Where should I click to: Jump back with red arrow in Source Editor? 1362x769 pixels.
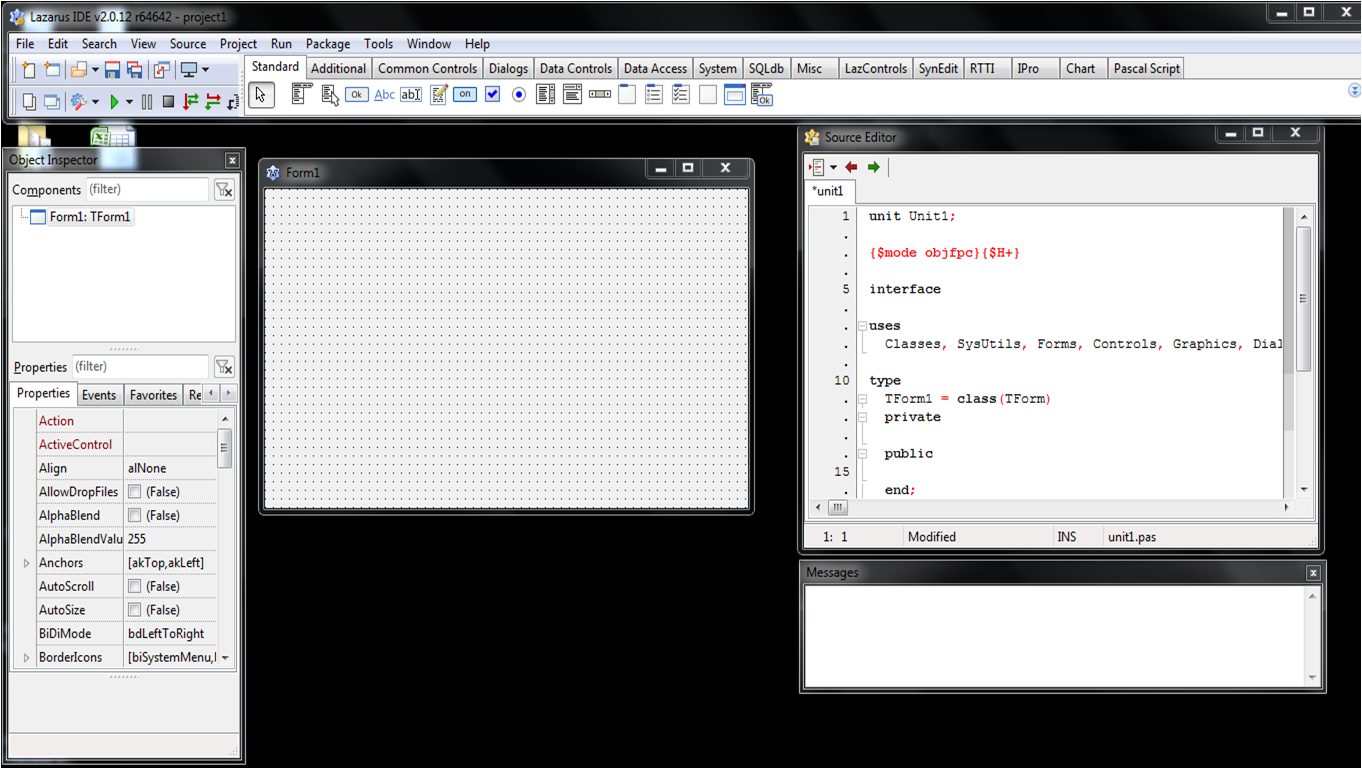851,167
